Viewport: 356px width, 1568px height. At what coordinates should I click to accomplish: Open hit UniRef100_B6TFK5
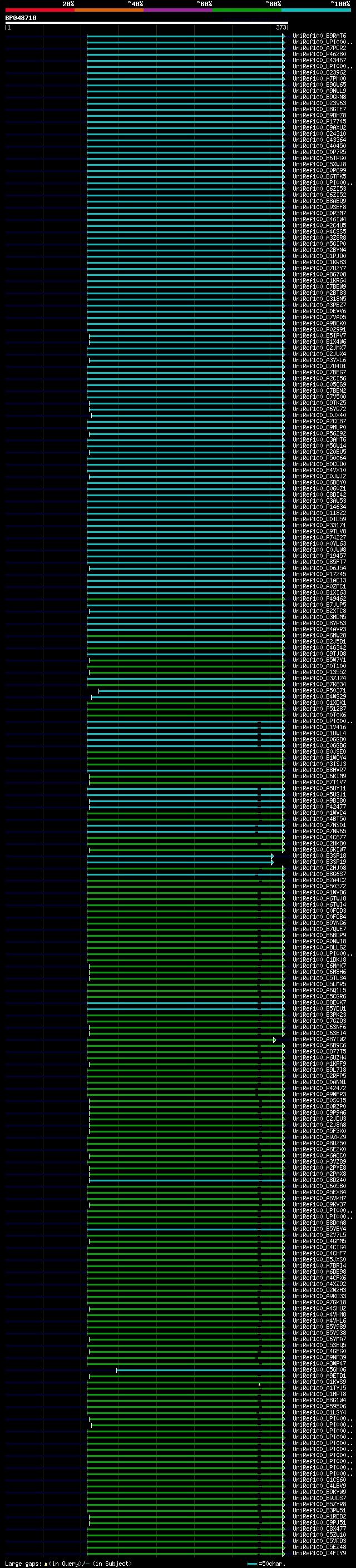pos(319,176)
